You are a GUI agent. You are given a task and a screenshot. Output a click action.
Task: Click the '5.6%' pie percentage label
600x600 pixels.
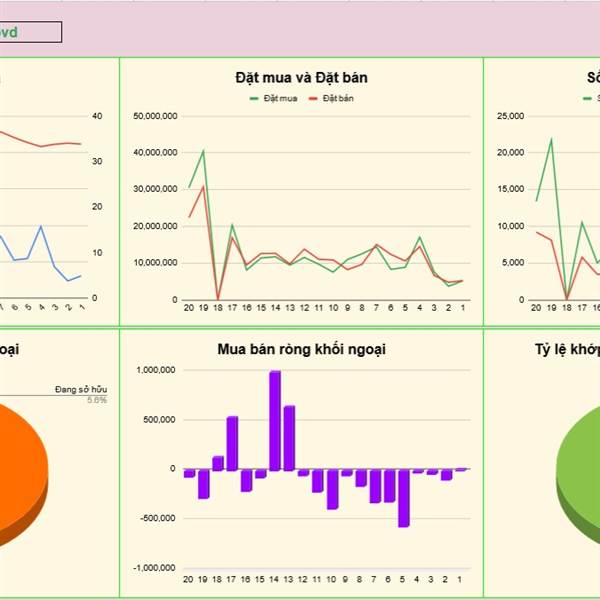click(x=97, y=400)
